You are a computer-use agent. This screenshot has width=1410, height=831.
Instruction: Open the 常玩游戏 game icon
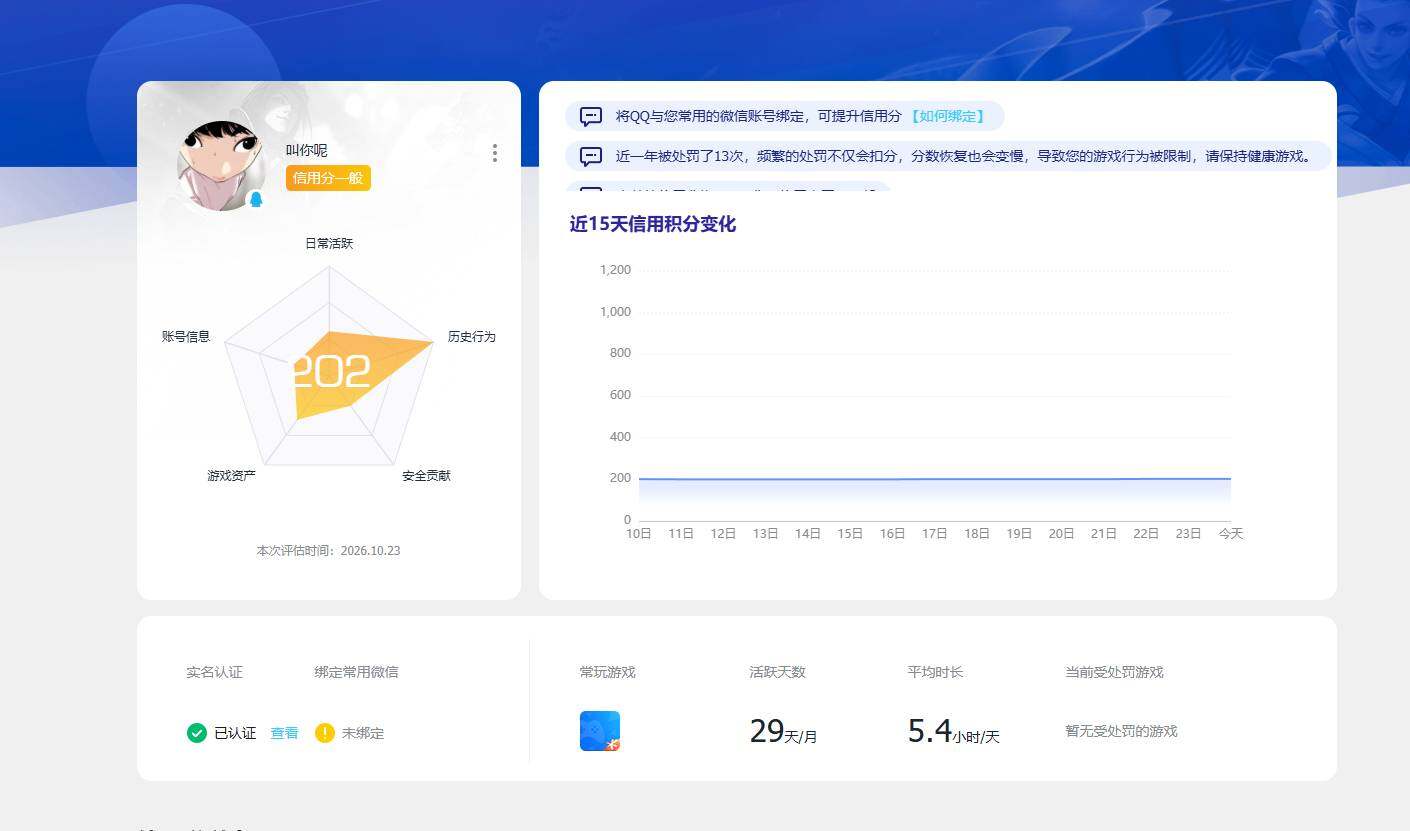tap(600, 731)
